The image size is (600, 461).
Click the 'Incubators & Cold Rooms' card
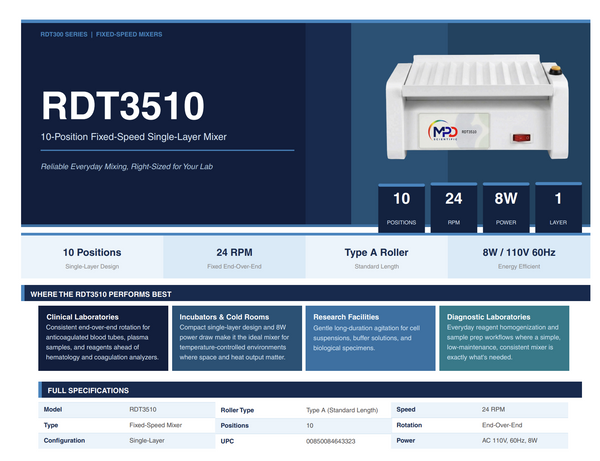(x=237, y=338)
